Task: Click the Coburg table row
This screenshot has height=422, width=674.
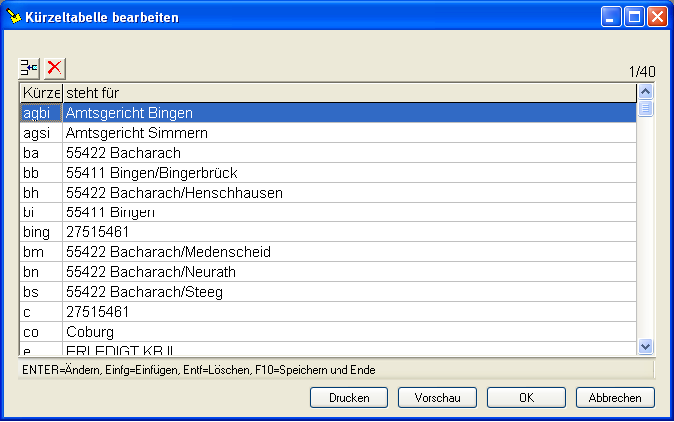Action: coord(90,331)
